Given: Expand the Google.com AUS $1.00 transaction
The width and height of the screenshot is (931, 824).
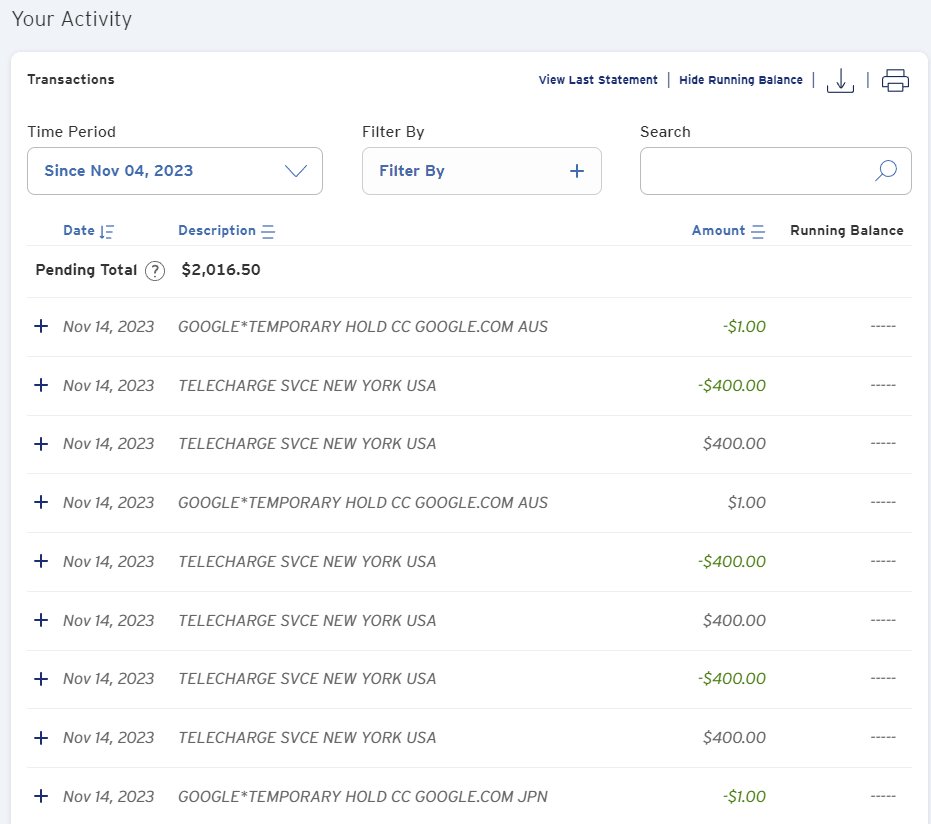Looking at the screenshot, I should pyautogui.click(x=41, y=503).
